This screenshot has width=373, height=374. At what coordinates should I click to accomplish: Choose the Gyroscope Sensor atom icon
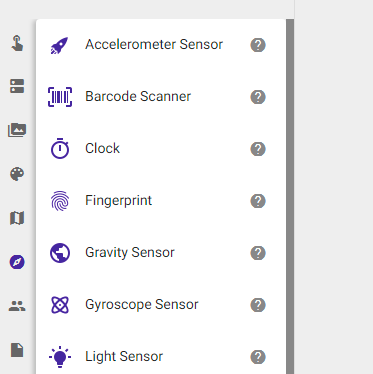point(60,305)
